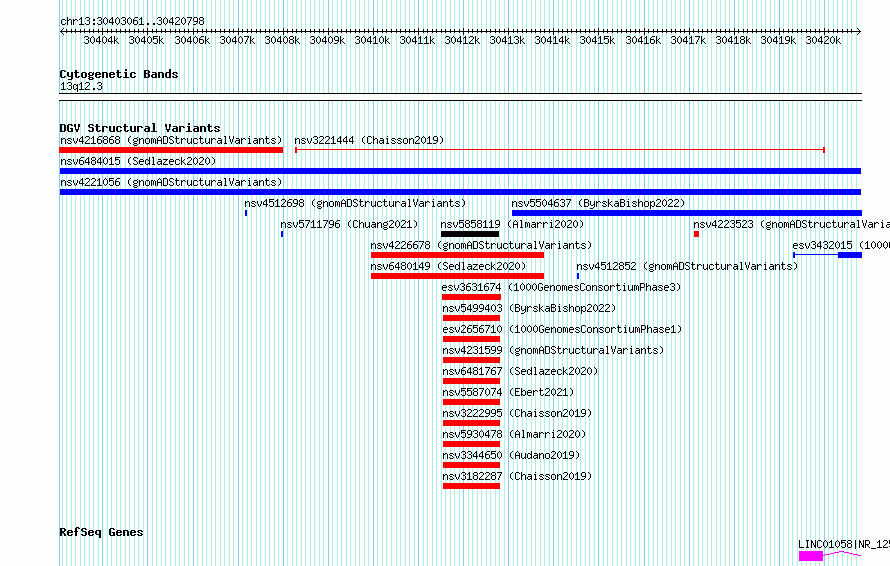Click the 30410k ruler position
The width and height of the screenshot is (890, 566).
(x=372, y=40)
